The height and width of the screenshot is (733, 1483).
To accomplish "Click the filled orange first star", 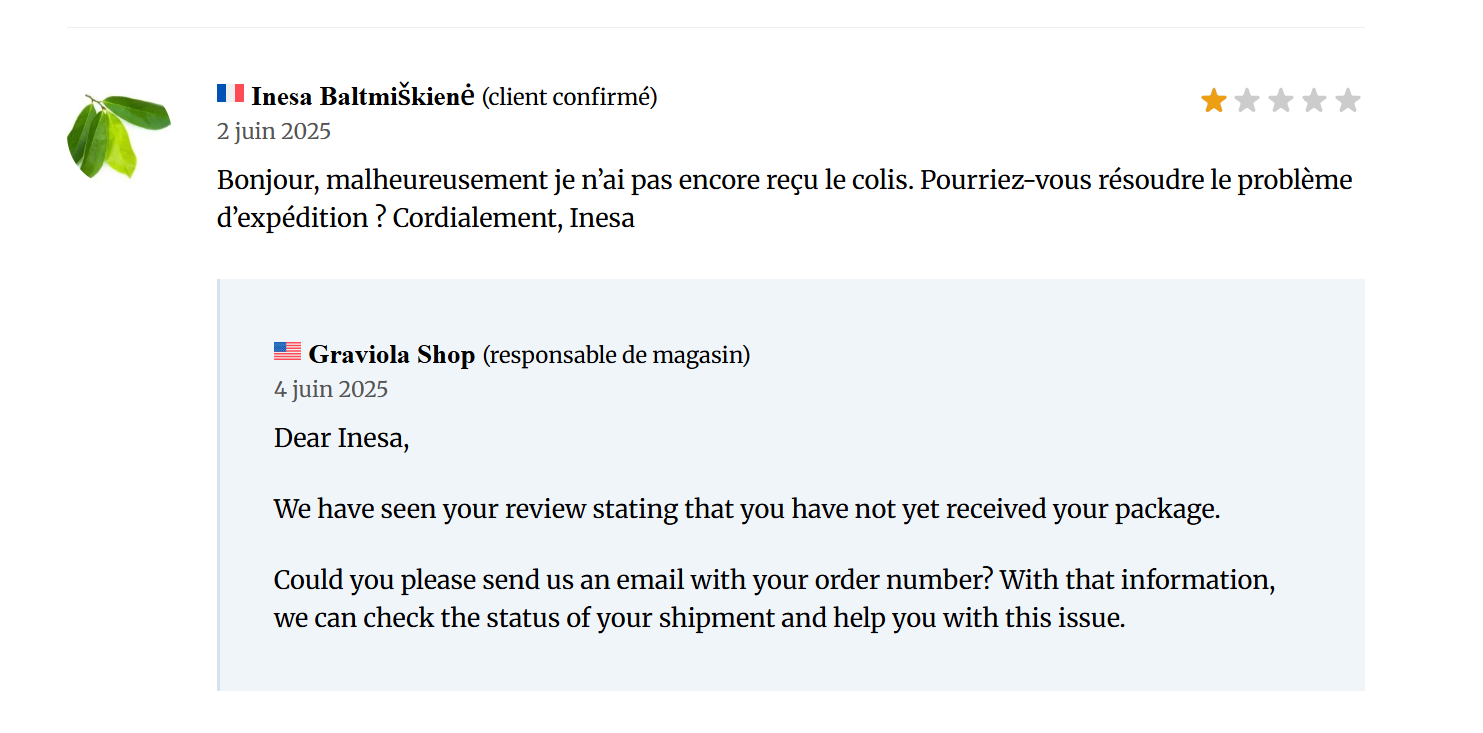I will click(1214, 100).
